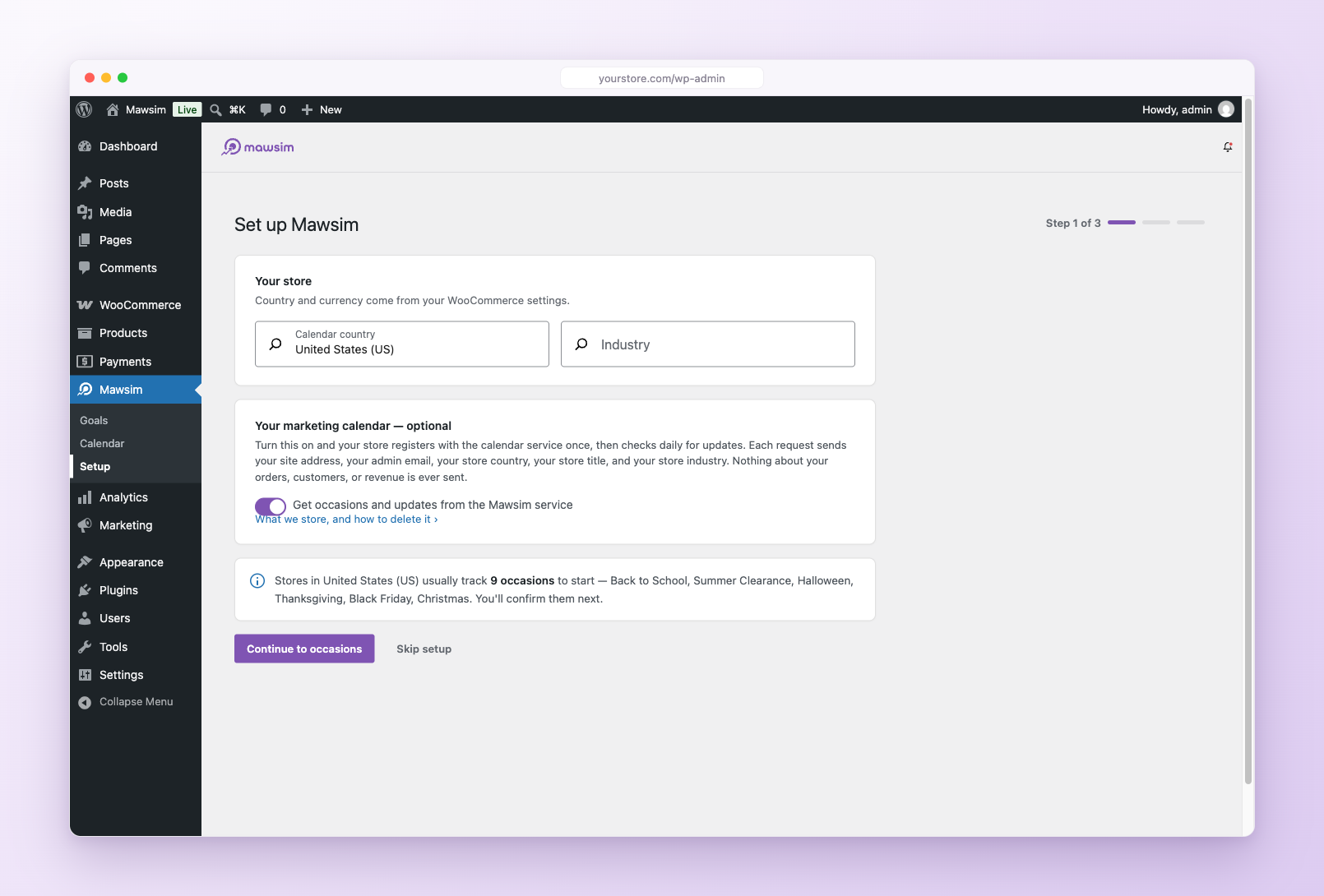
Task: Click the notification bell icon
Action: point(1228,147)
